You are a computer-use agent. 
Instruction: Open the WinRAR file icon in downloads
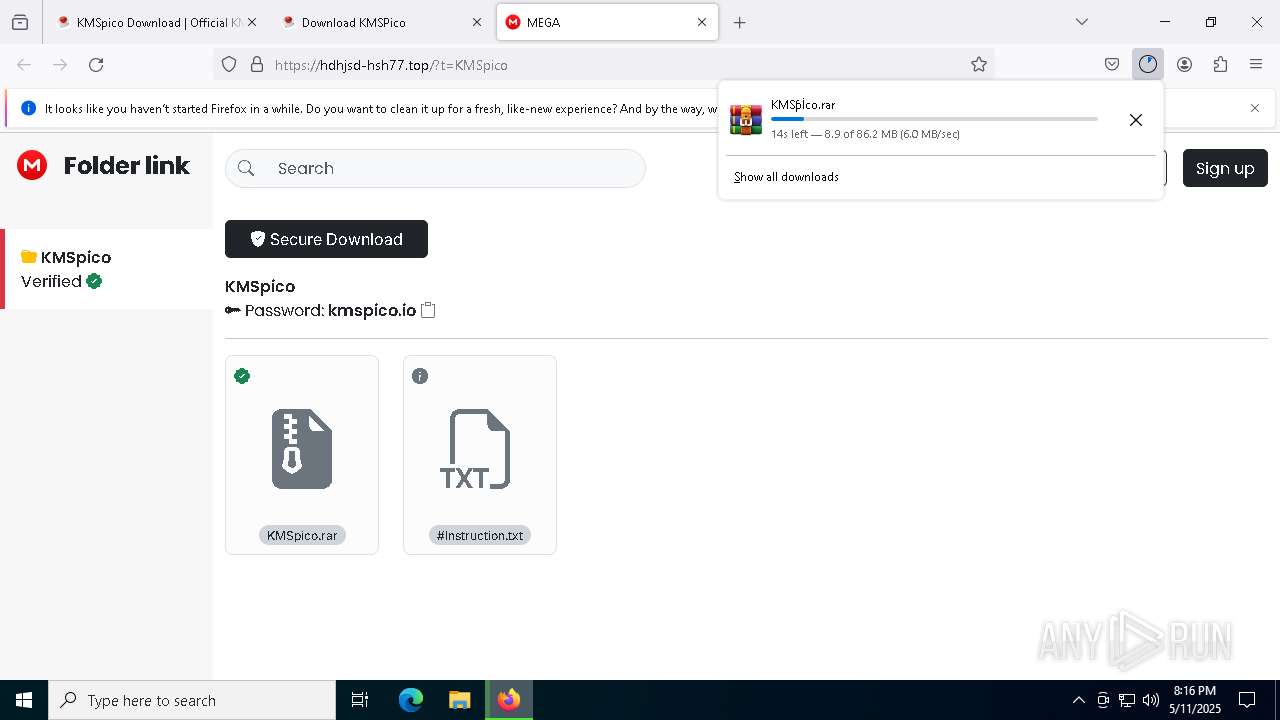746,119
